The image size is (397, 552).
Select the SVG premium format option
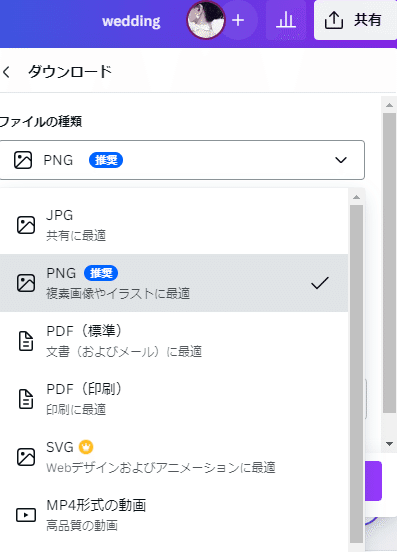pos(174,457)
